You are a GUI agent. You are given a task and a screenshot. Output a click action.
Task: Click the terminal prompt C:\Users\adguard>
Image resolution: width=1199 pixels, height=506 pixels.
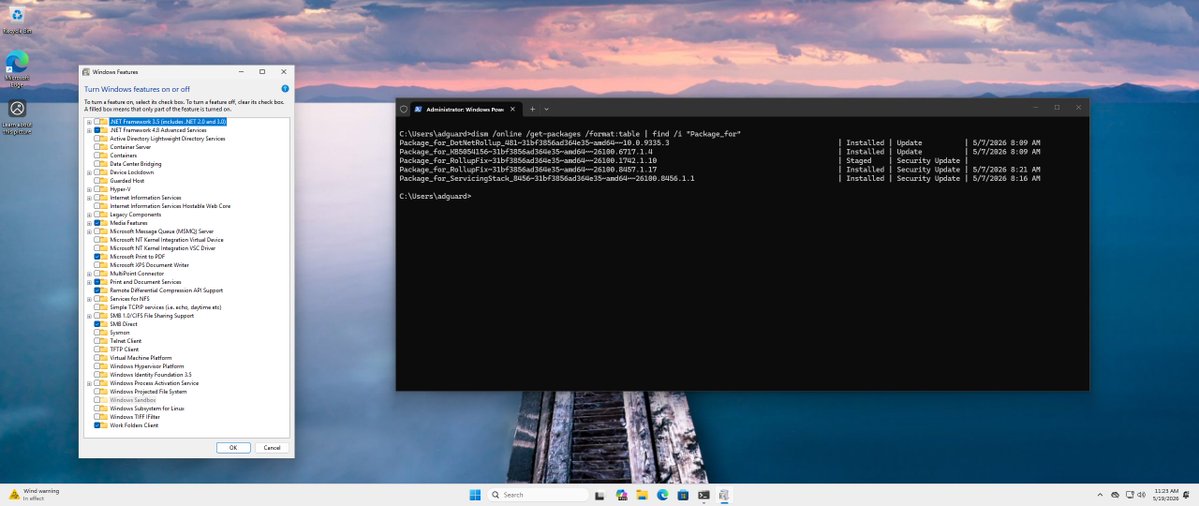click(435, 196)
